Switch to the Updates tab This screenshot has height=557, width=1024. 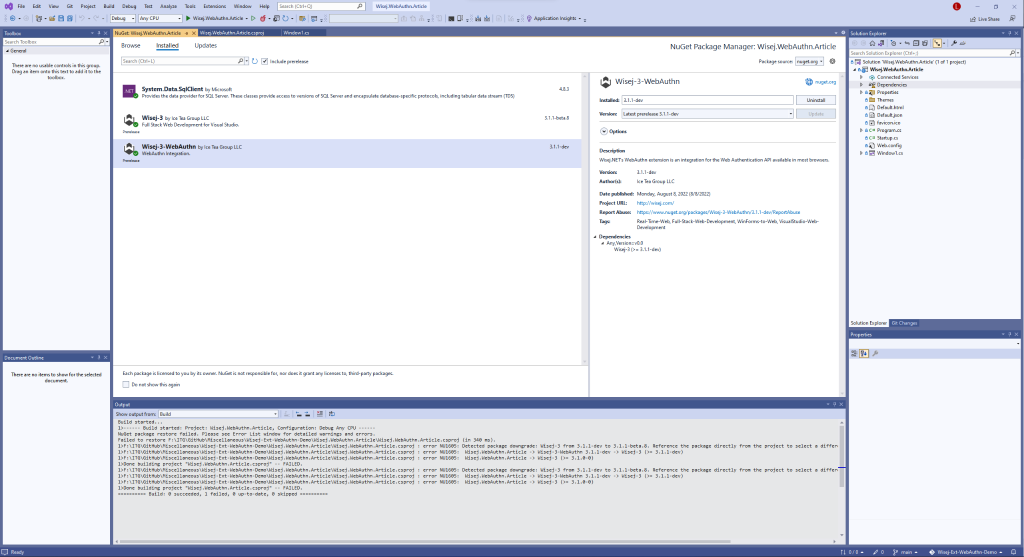206,46
